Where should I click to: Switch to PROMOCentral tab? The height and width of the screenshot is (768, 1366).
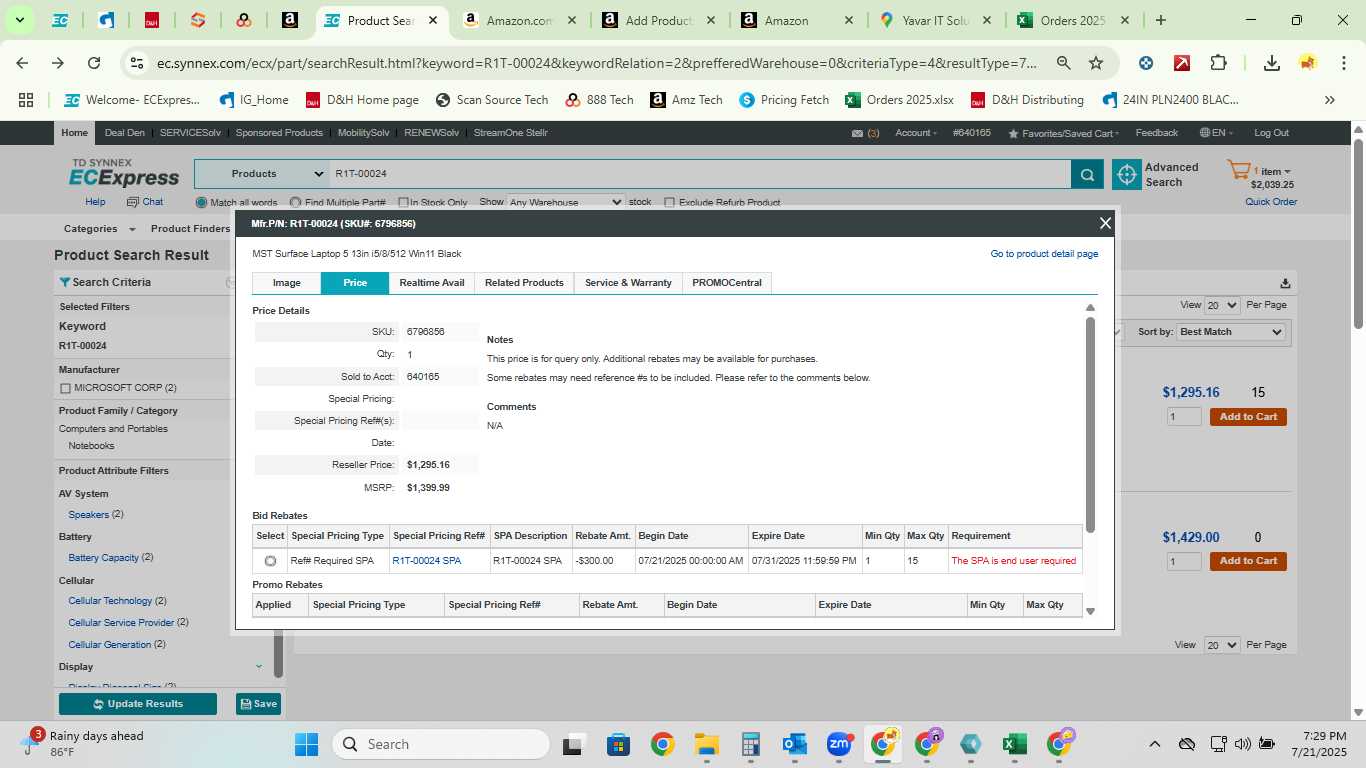coord(727,283)
